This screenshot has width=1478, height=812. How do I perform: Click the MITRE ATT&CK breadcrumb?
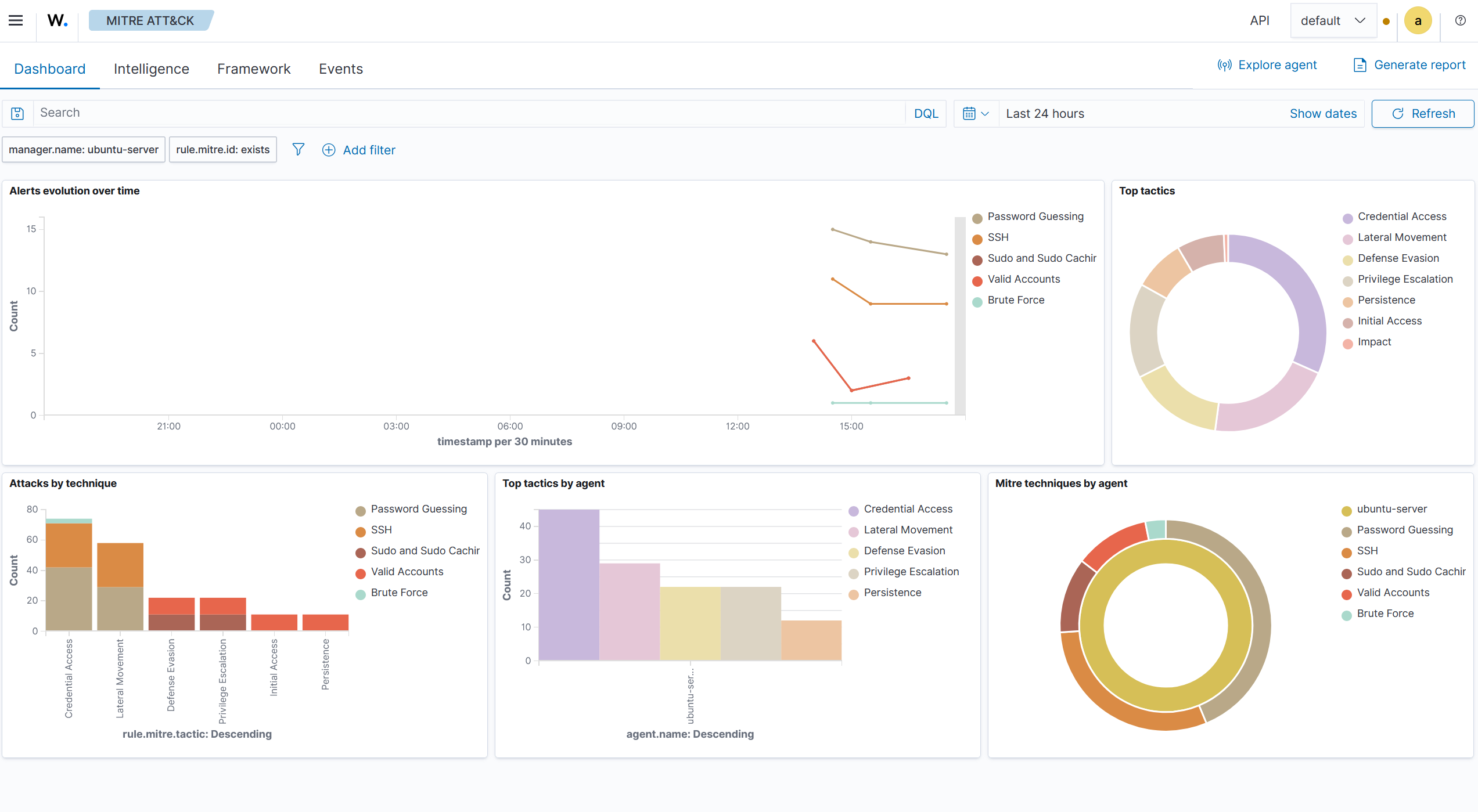click(150, 21)
